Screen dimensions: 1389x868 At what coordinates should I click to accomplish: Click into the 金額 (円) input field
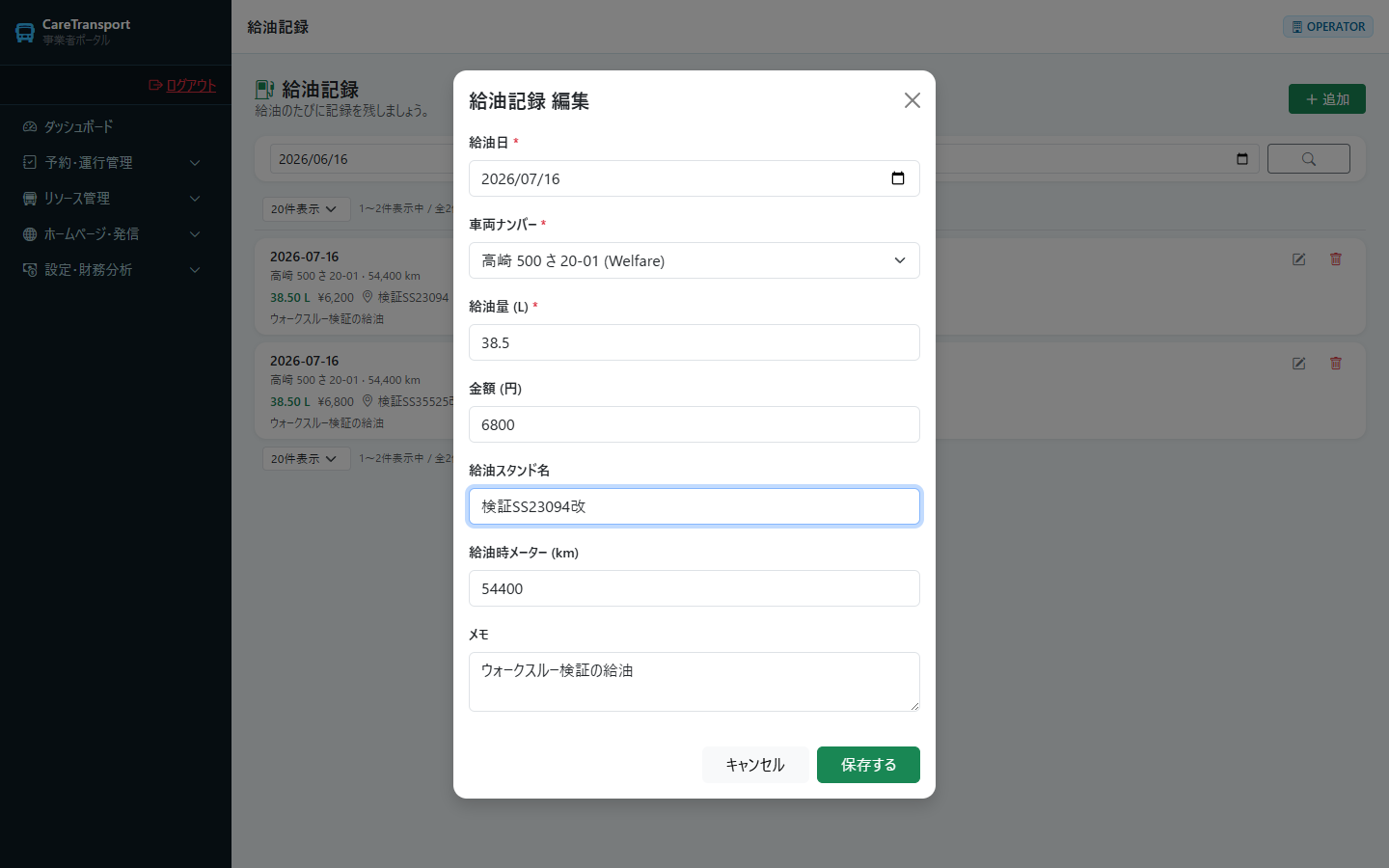coord(694,424)
